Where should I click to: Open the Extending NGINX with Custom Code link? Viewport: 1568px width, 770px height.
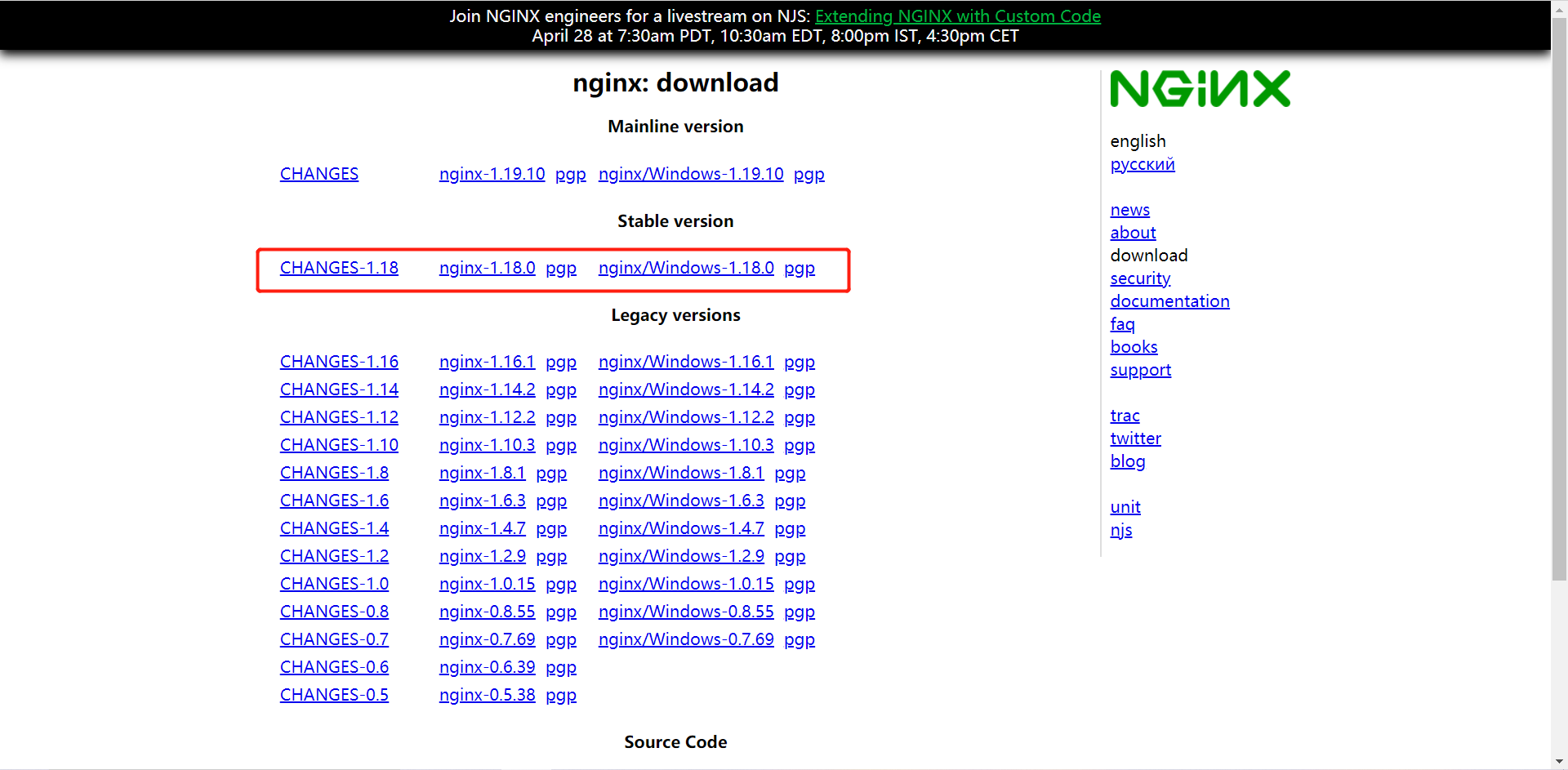(x=958, y=16)
